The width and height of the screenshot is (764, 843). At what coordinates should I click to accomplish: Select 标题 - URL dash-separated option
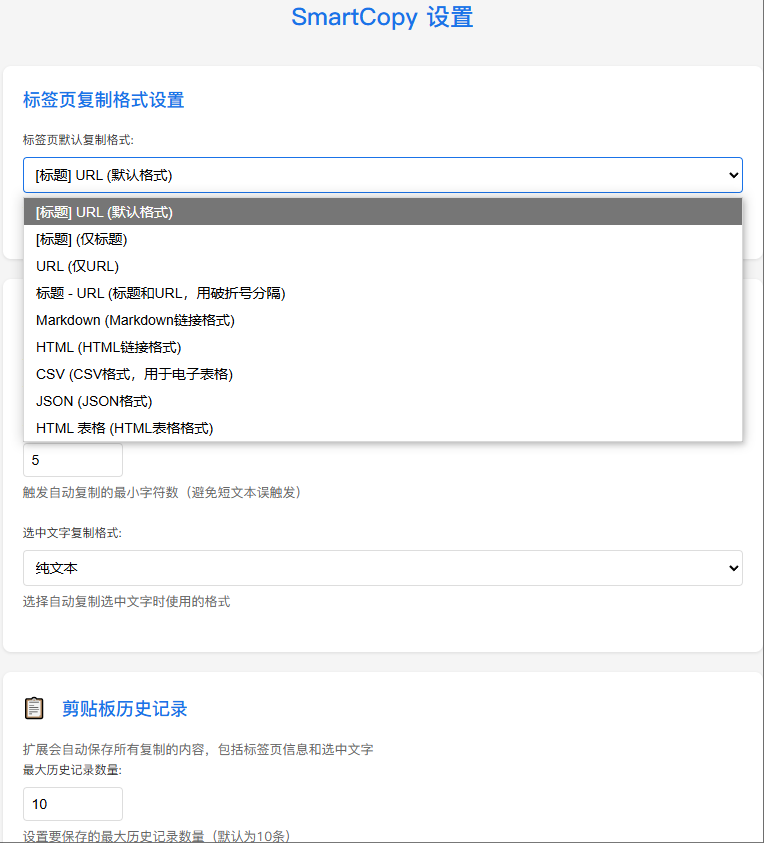pos(382,293)
